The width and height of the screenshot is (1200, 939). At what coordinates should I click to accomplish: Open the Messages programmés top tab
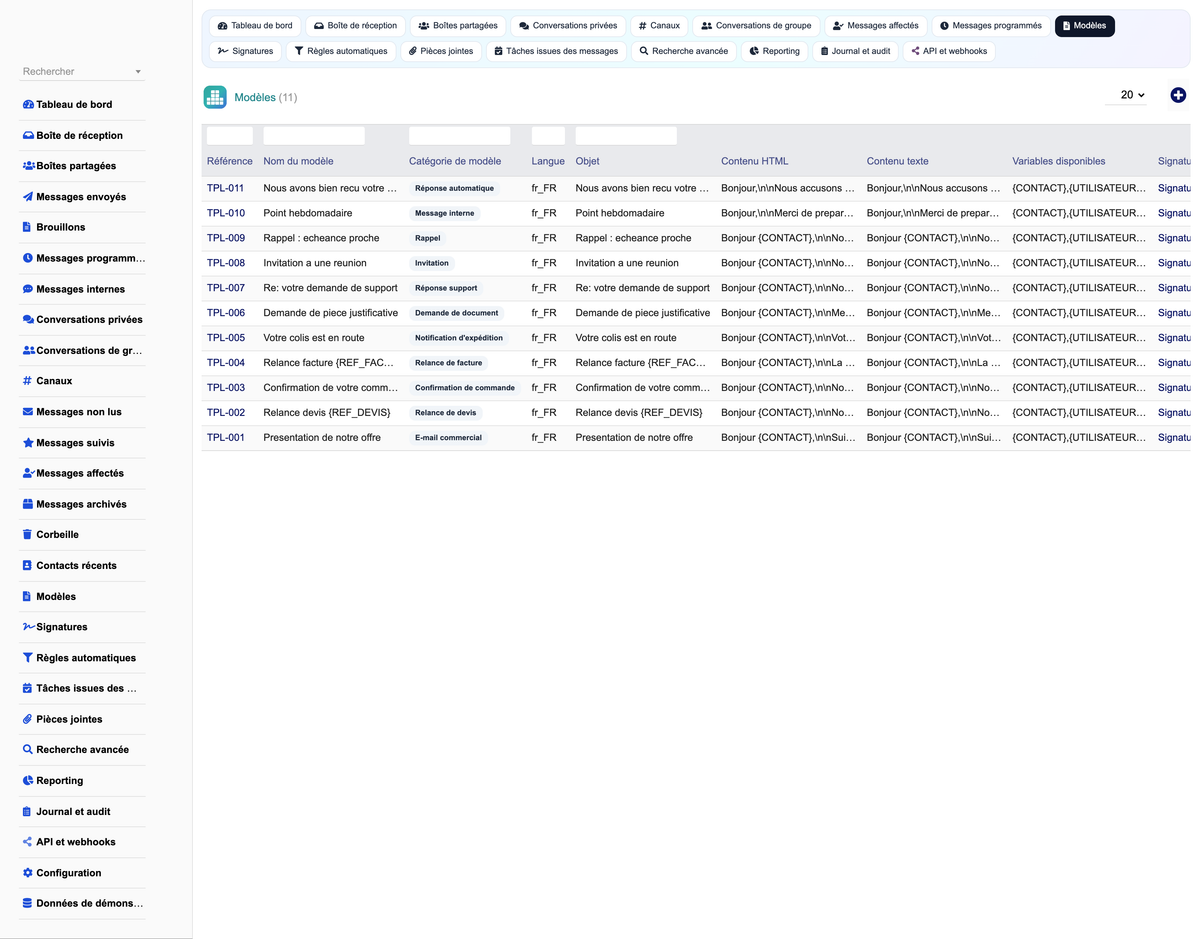pos(991,26)
